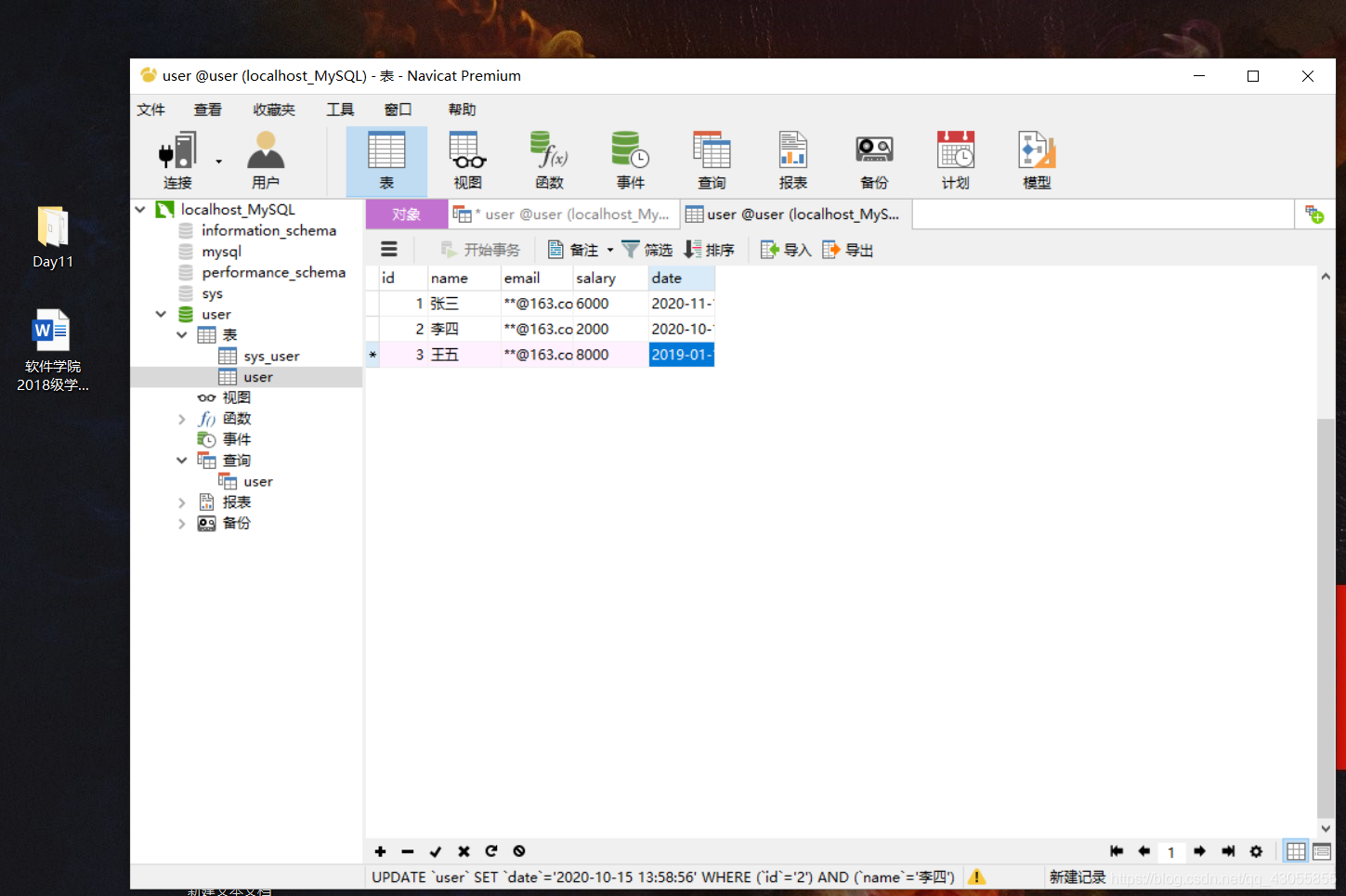Go to next record arrow
Image resolution: width=1346 pixels, height=896 pixels.
[x=1199, y=851]
